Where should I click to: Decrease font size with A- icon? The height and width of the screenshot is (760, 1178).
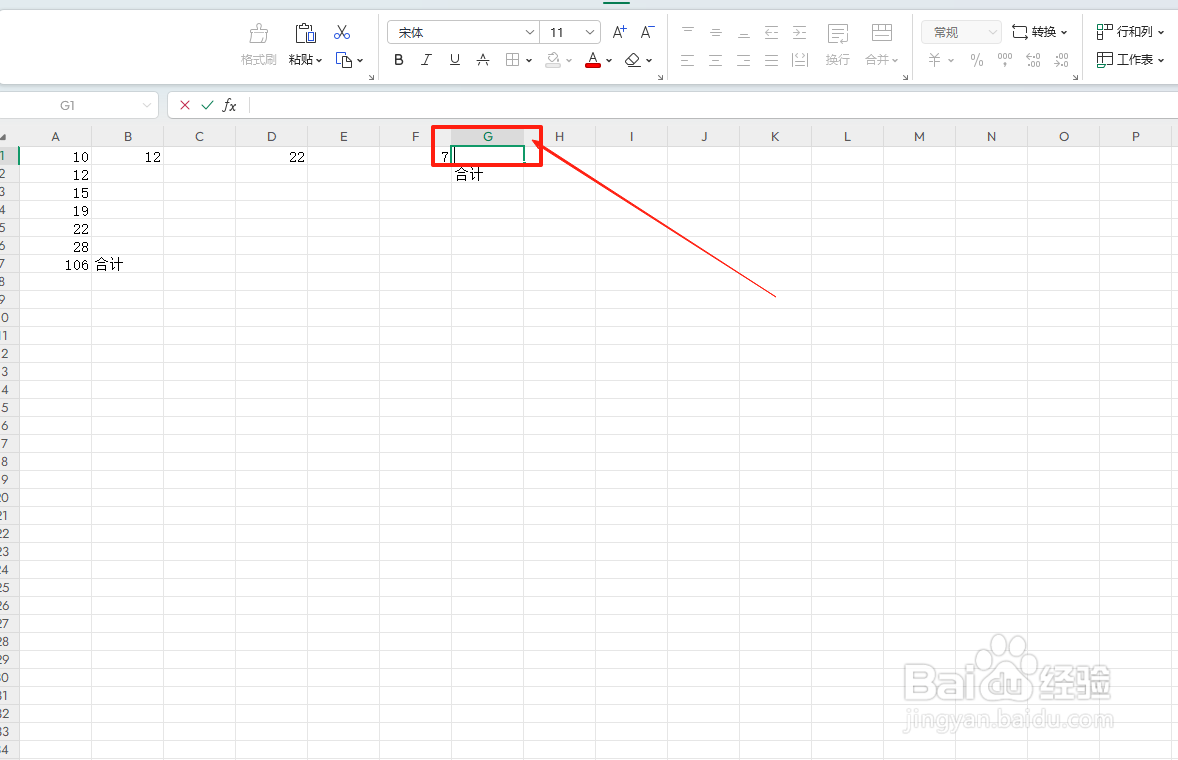(x=647, y=32)
